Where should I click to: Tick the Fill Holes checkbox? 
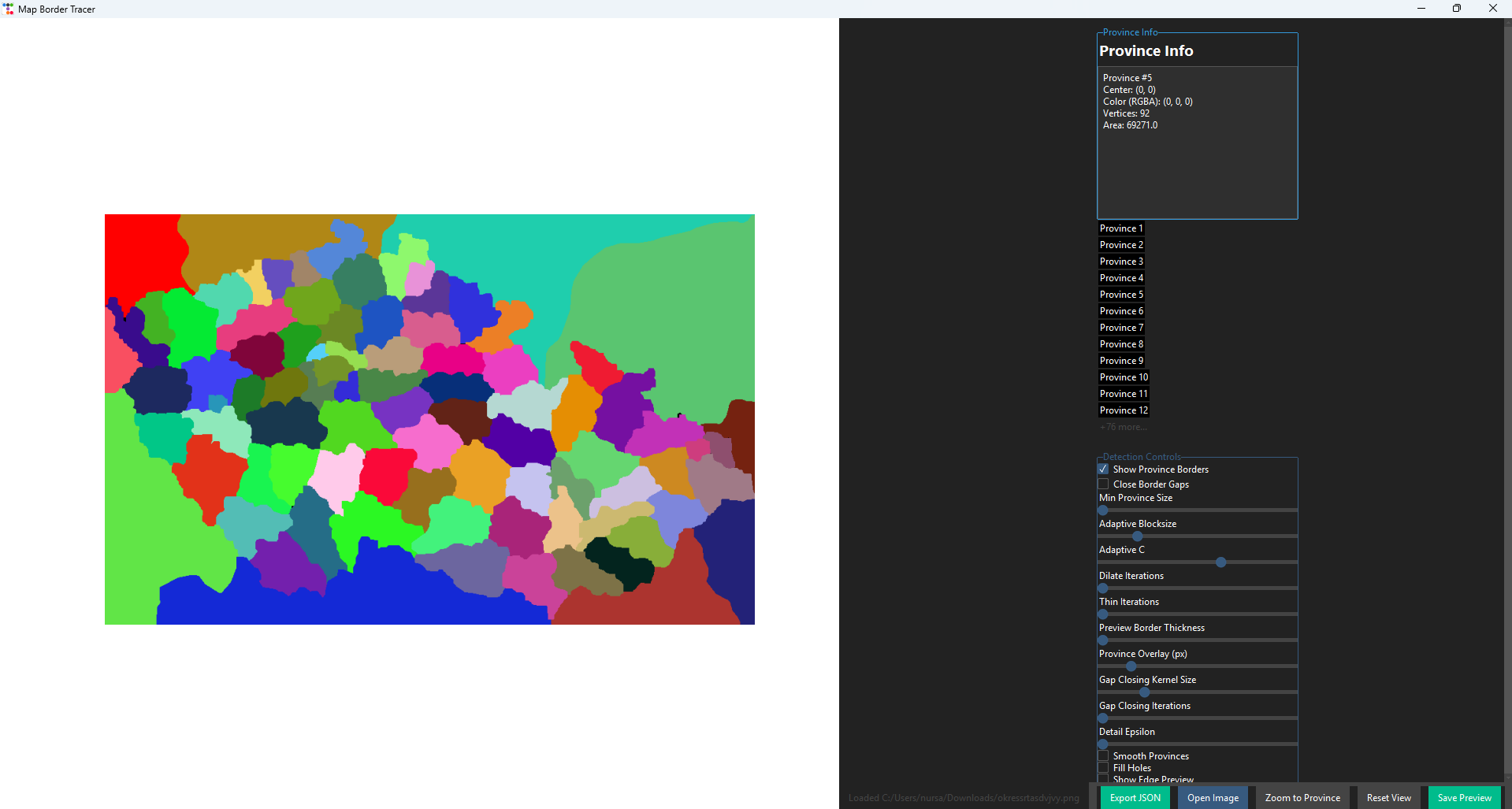1103,768
